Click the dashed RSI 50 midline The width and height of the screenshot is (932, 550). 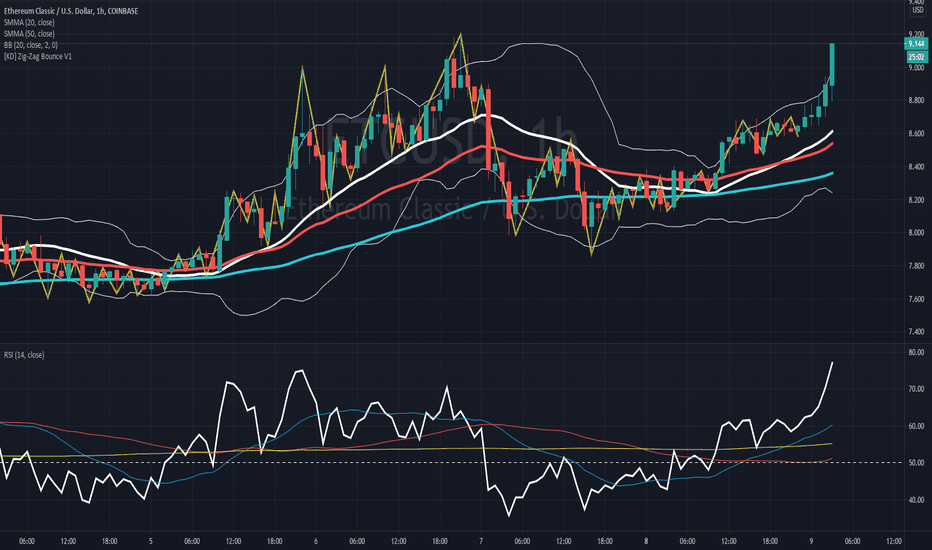pyautogui.click(x=452, y=462)
